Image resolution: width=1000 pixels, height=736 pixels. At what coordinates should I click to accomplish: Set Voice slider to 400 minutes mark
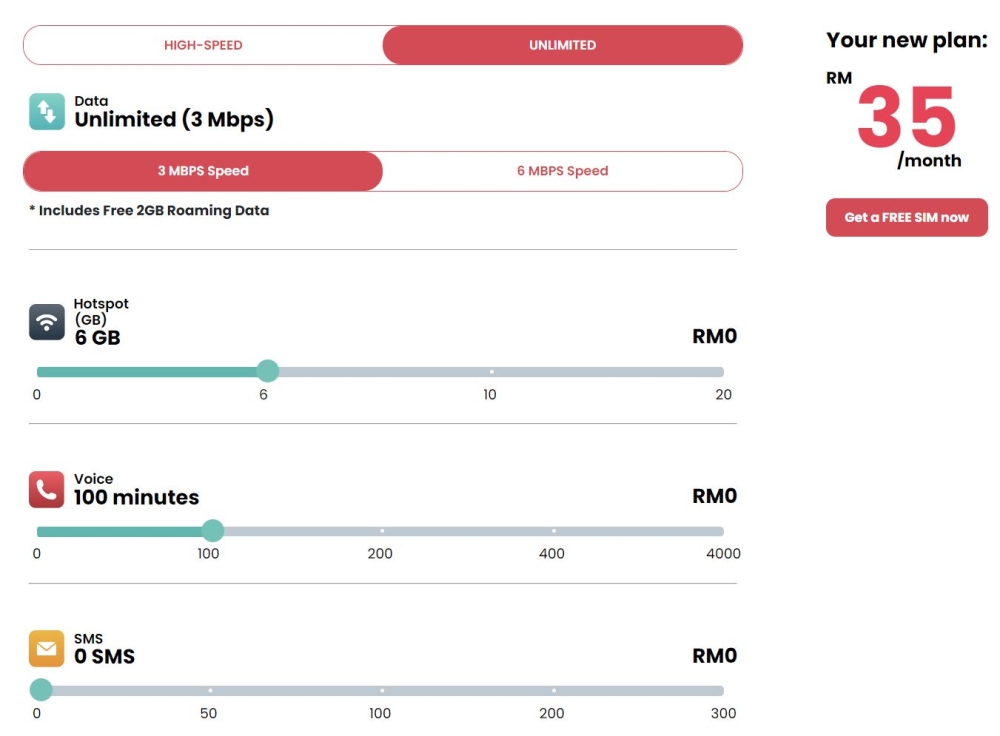tap(554, 531)
